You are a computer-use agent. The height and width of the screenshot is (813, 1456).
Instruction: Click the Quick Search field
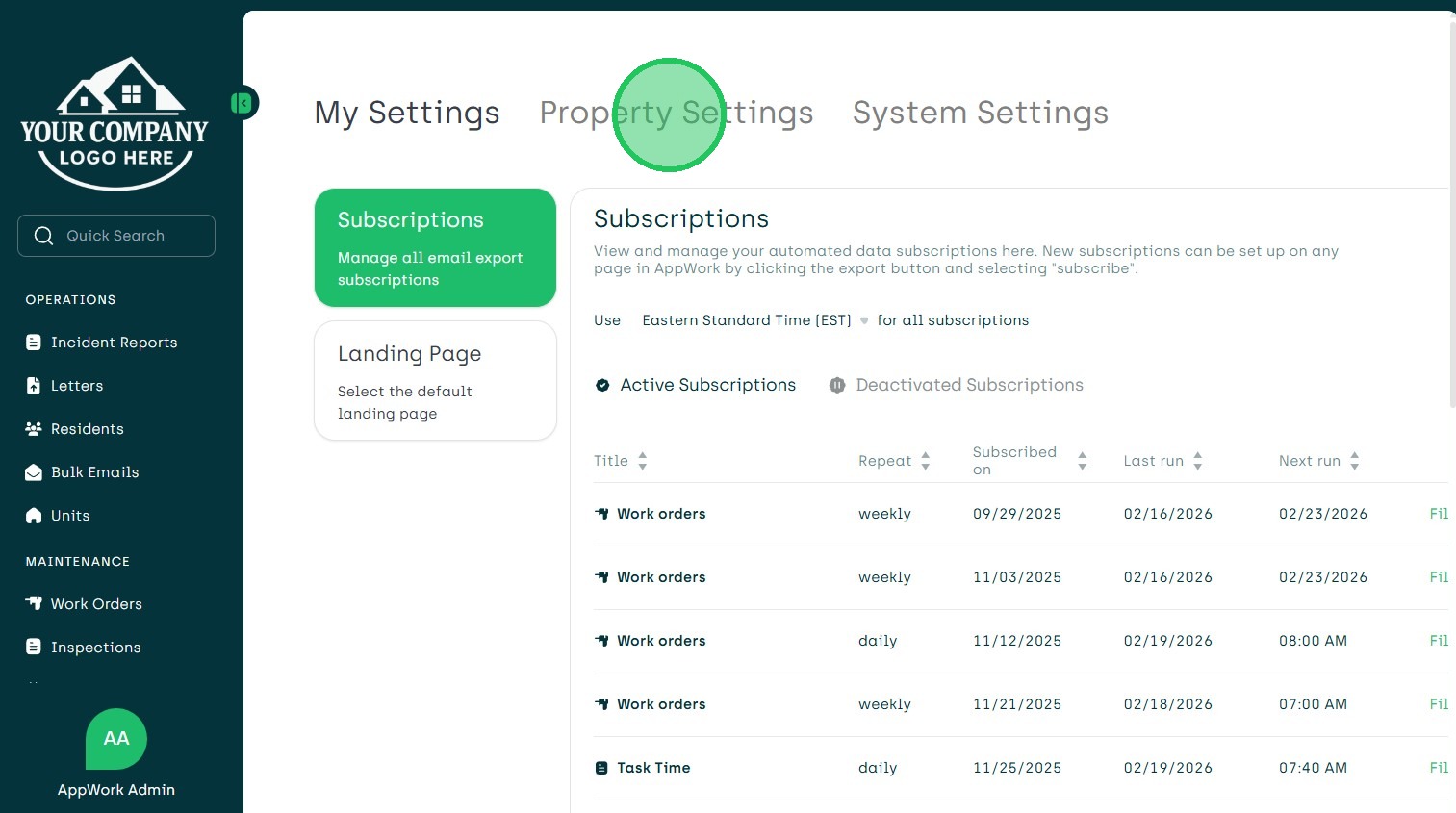point(116,236)
